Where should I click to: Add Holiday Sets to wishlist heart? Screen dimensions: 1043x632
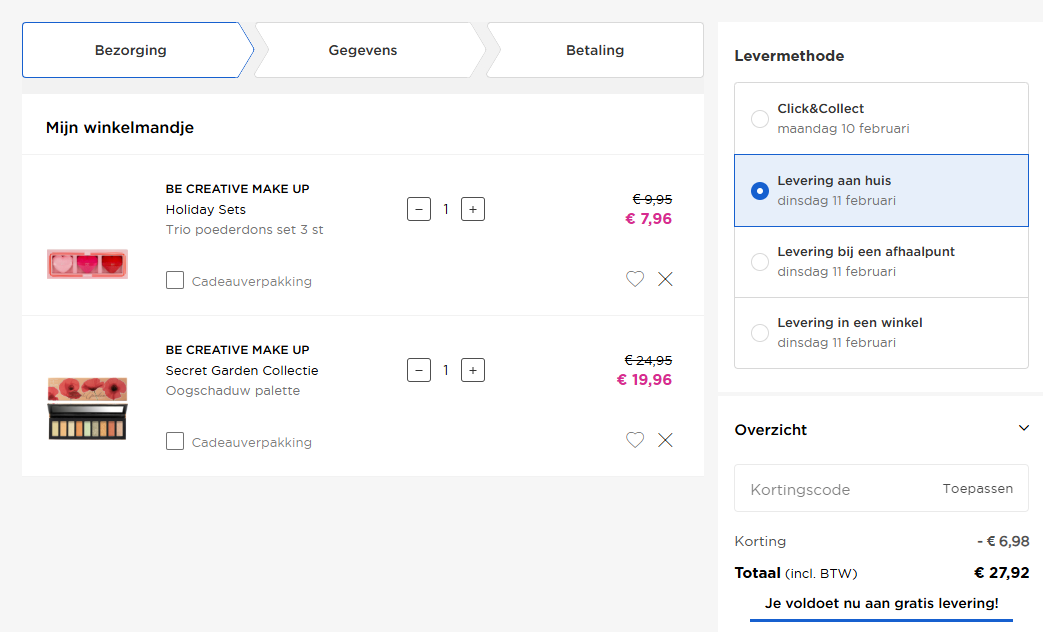click(635, 279)
